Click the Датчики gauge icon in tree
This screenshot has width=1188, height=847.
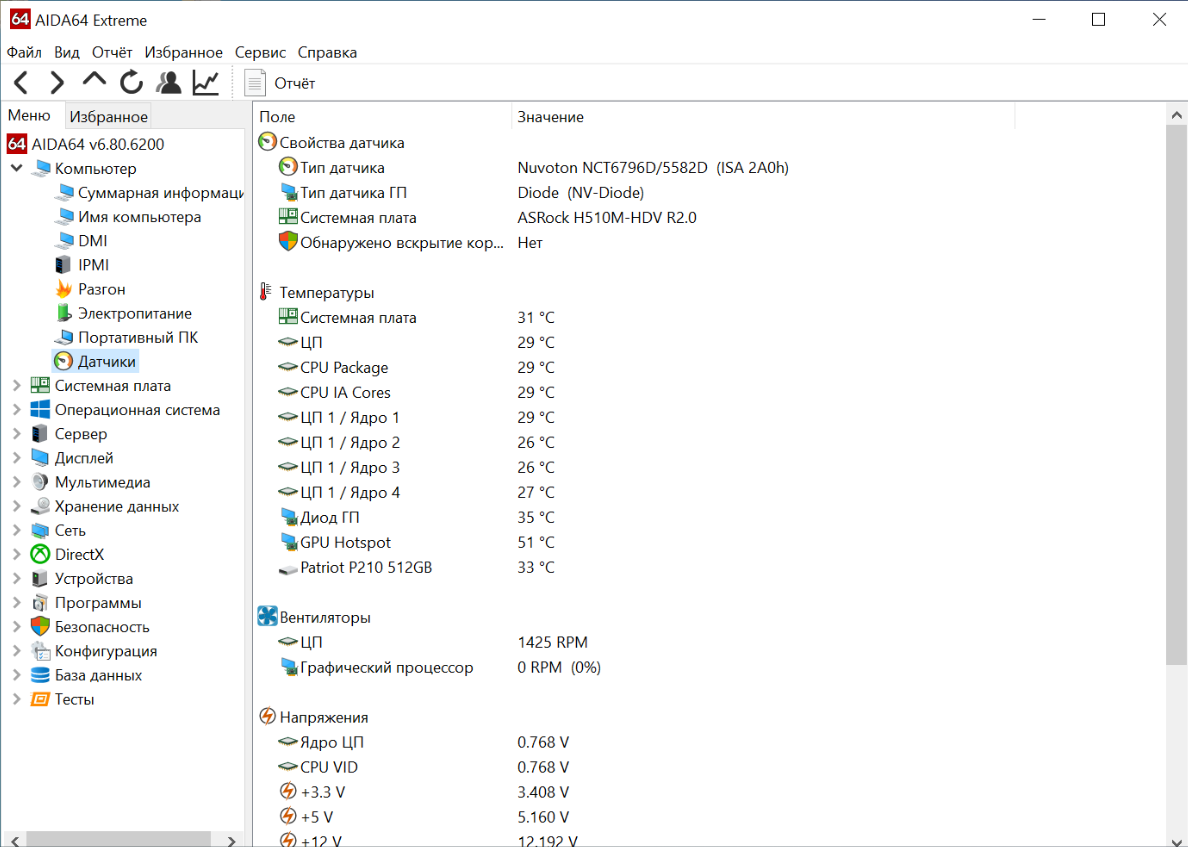[x=64, y=361]
